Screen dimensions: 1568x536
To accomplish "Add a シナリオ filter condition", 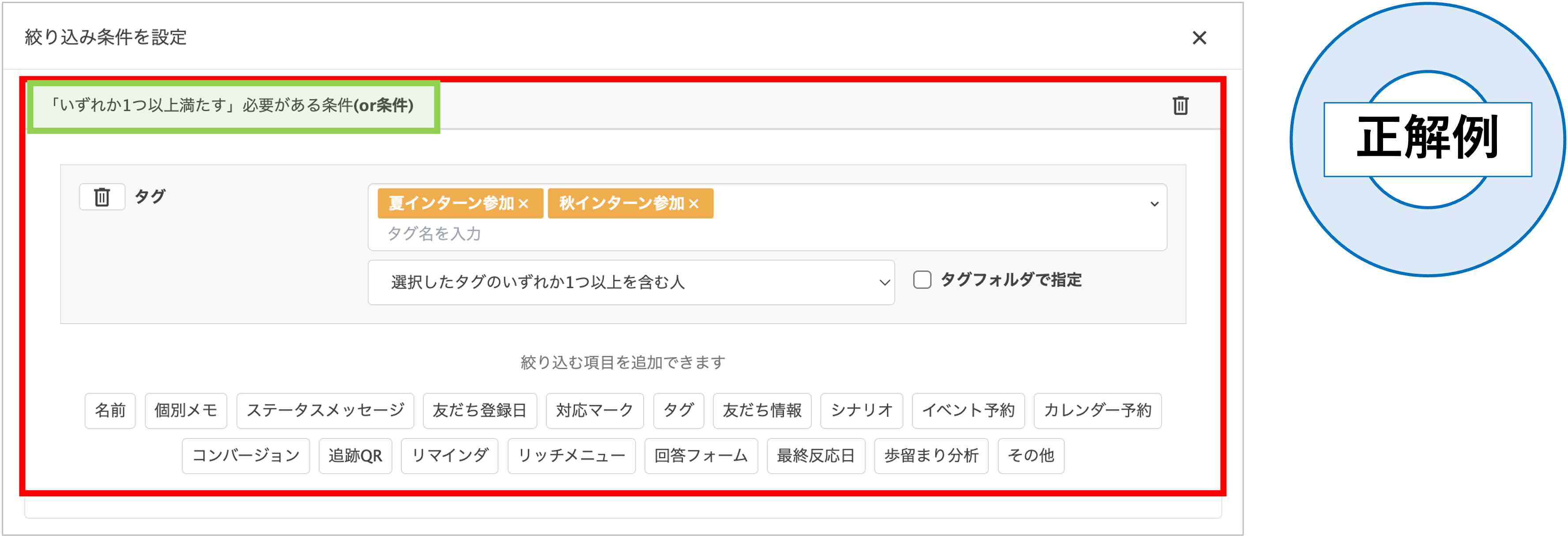I will (x=862, y=411).
